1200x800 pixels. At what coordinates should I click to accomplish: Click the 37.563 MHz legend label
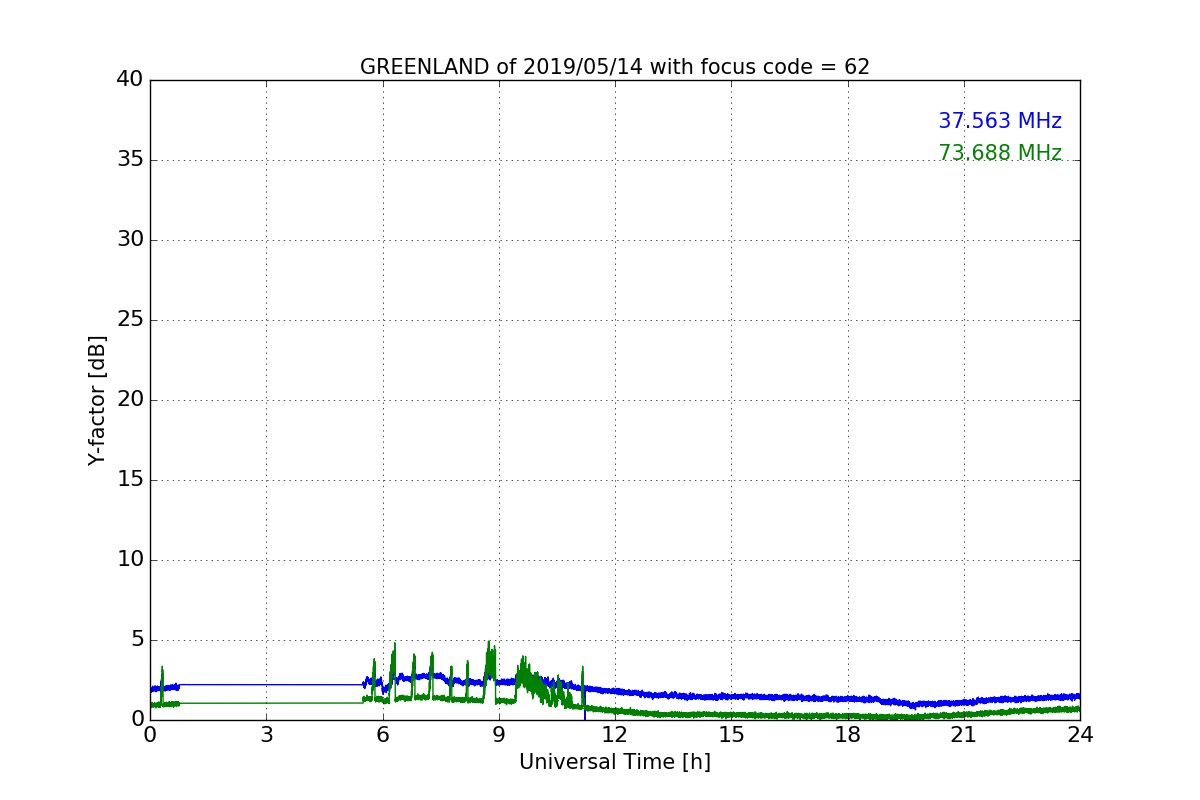(x=1000, y=121)
